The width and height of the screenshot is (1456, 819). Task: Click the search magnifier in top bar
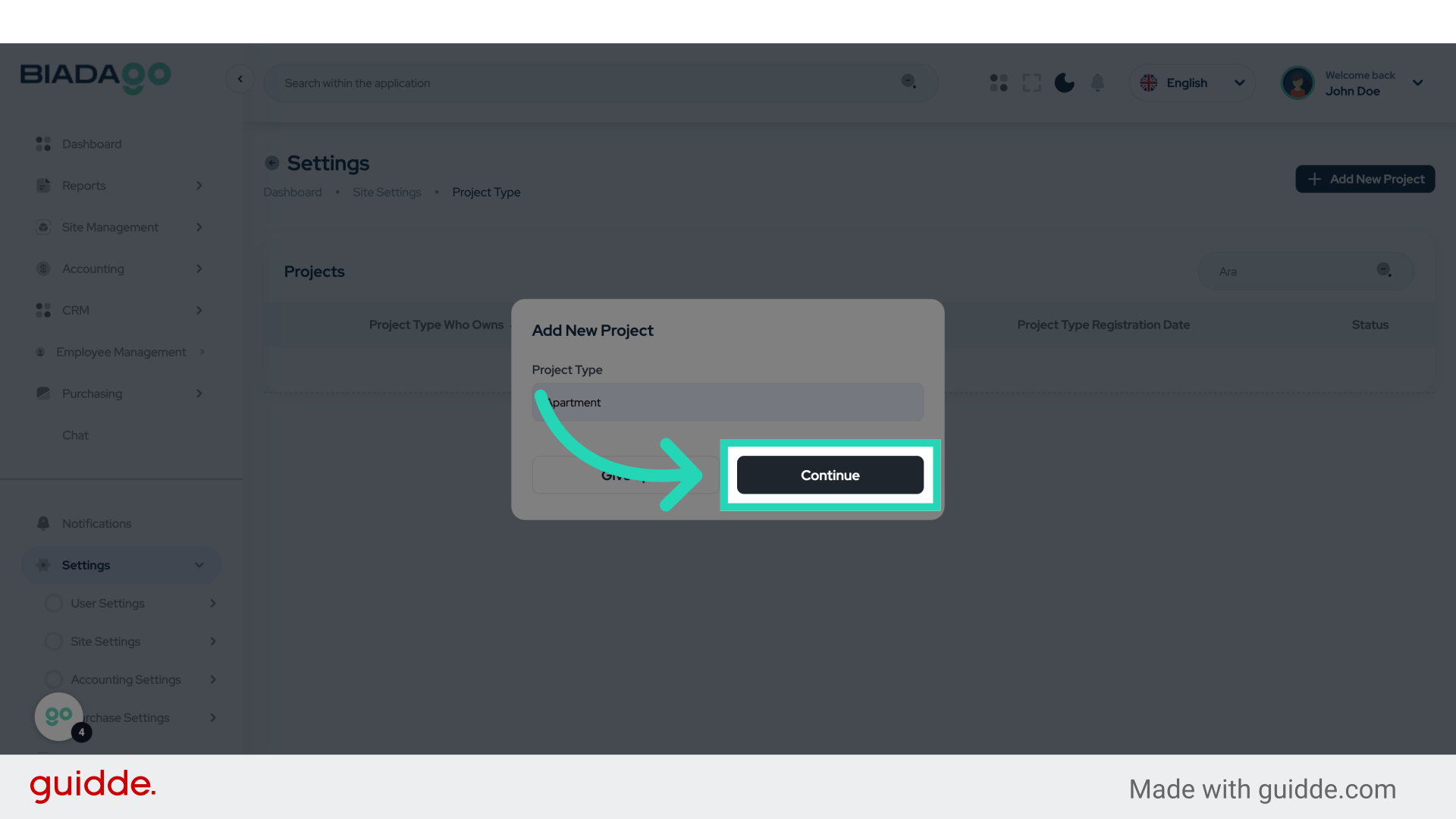[x=908, y=82]
